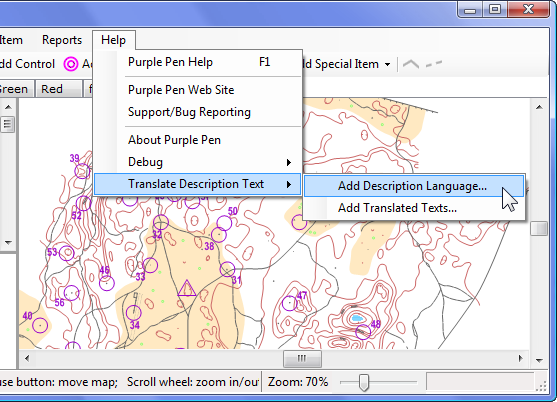The image size is (557, 402).
Task: Click left panel scroll down arrow
Action: coord(8,243)
